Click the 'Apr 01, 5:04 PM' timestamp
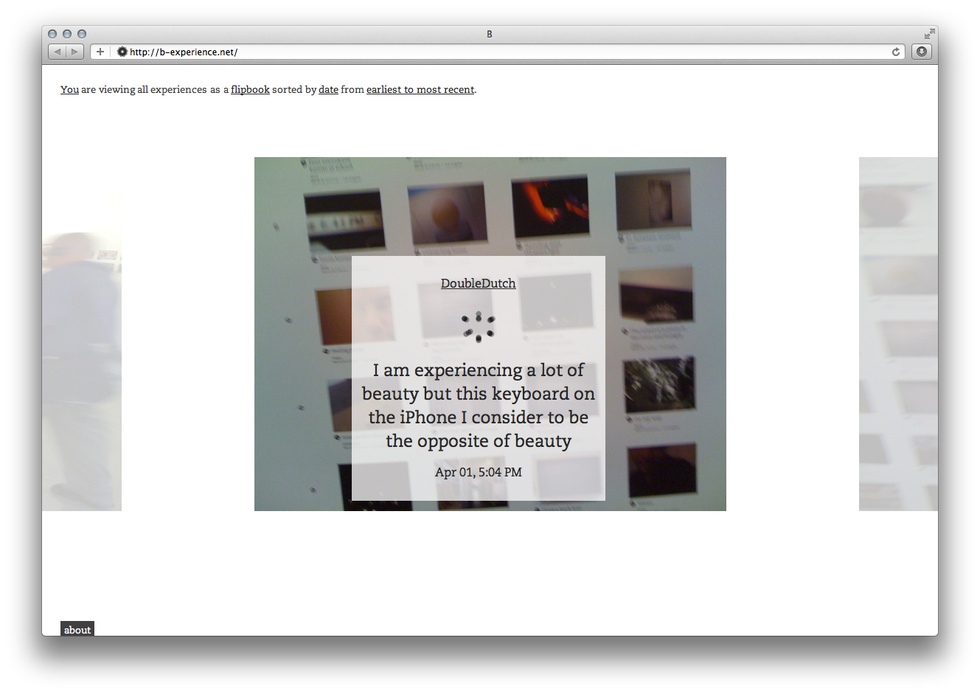Image resolution: width=980 pixels, height=694 pixels. (478, 472)
